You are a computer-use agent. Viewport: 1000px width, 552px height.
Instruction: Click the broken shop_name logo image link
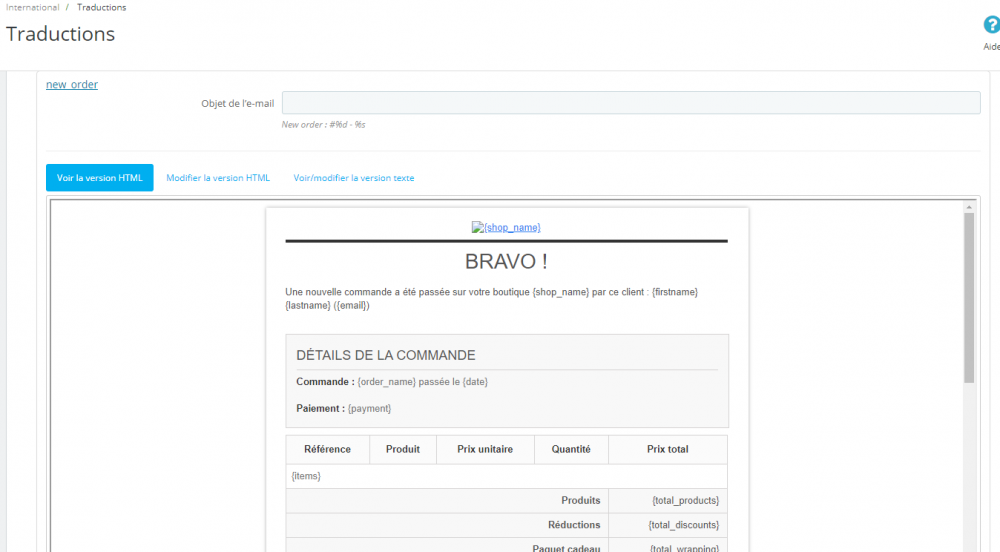pos(506,228)
